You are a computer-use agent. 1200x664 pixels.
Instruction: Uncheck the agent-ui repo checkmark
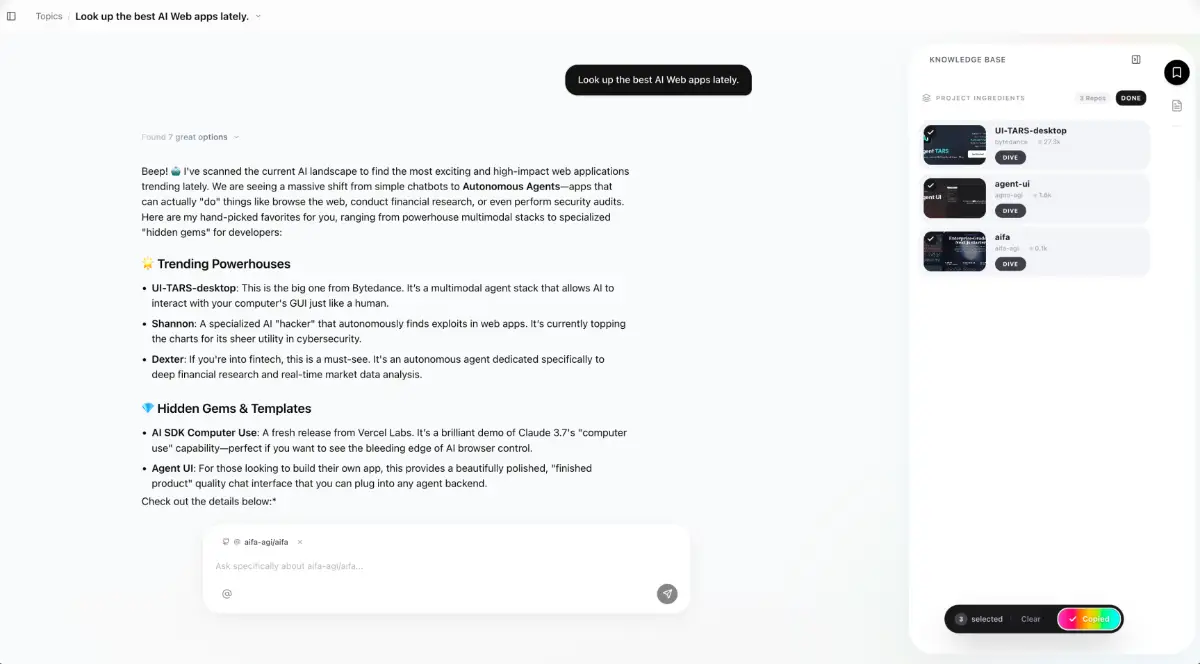930,185
